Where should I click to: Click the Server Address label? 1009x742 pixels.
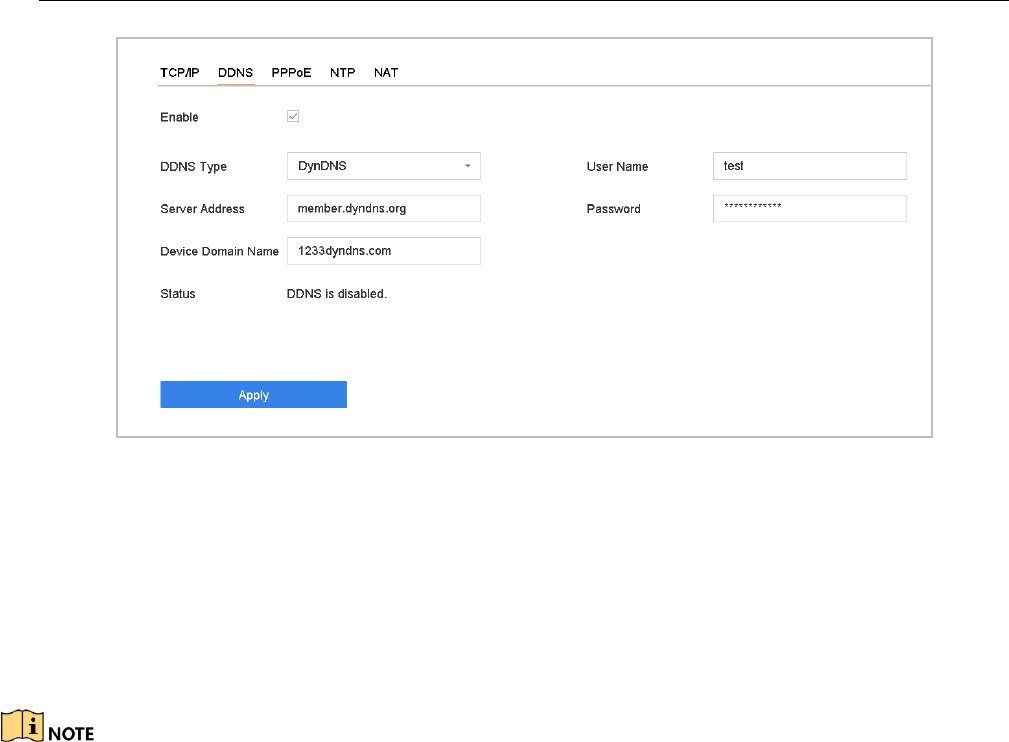pos(202,209)
